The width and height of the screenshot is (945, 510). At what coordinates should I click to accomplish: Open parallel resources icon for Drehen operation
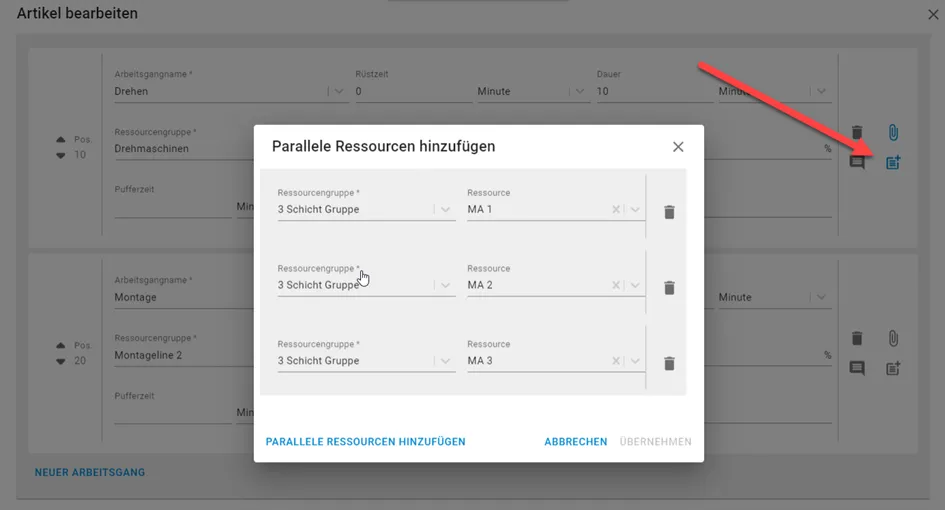point(893,162)
